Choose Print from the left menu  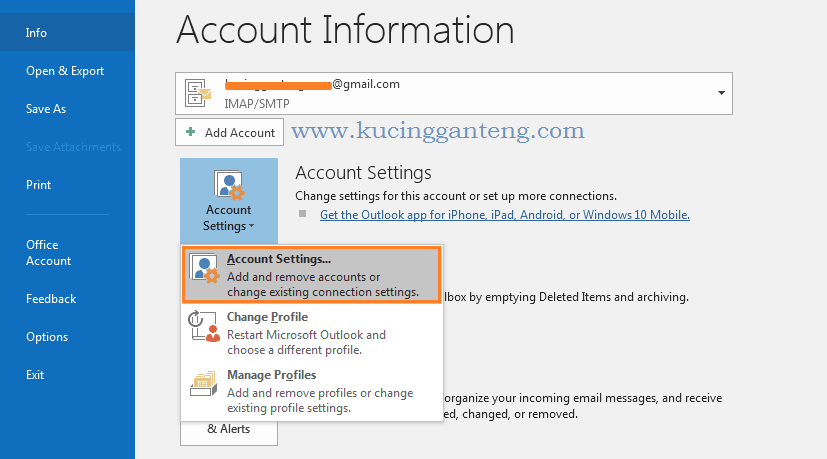coord(39,185)
